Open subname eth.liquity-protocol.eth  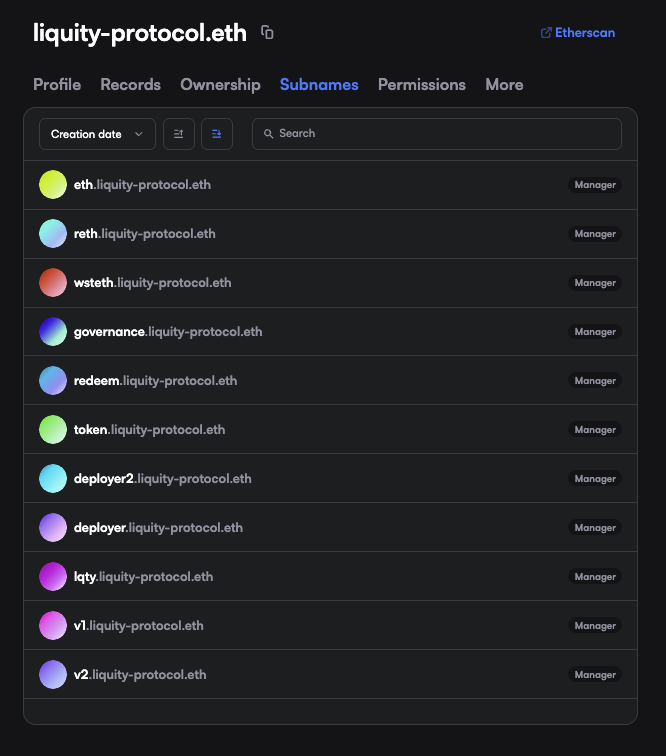click(330, 185)
